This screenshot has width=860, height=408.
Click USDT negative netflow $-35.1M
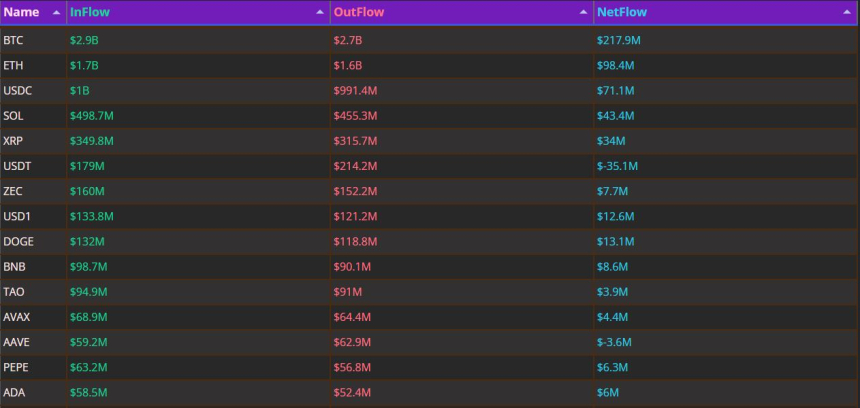[617, 166]
